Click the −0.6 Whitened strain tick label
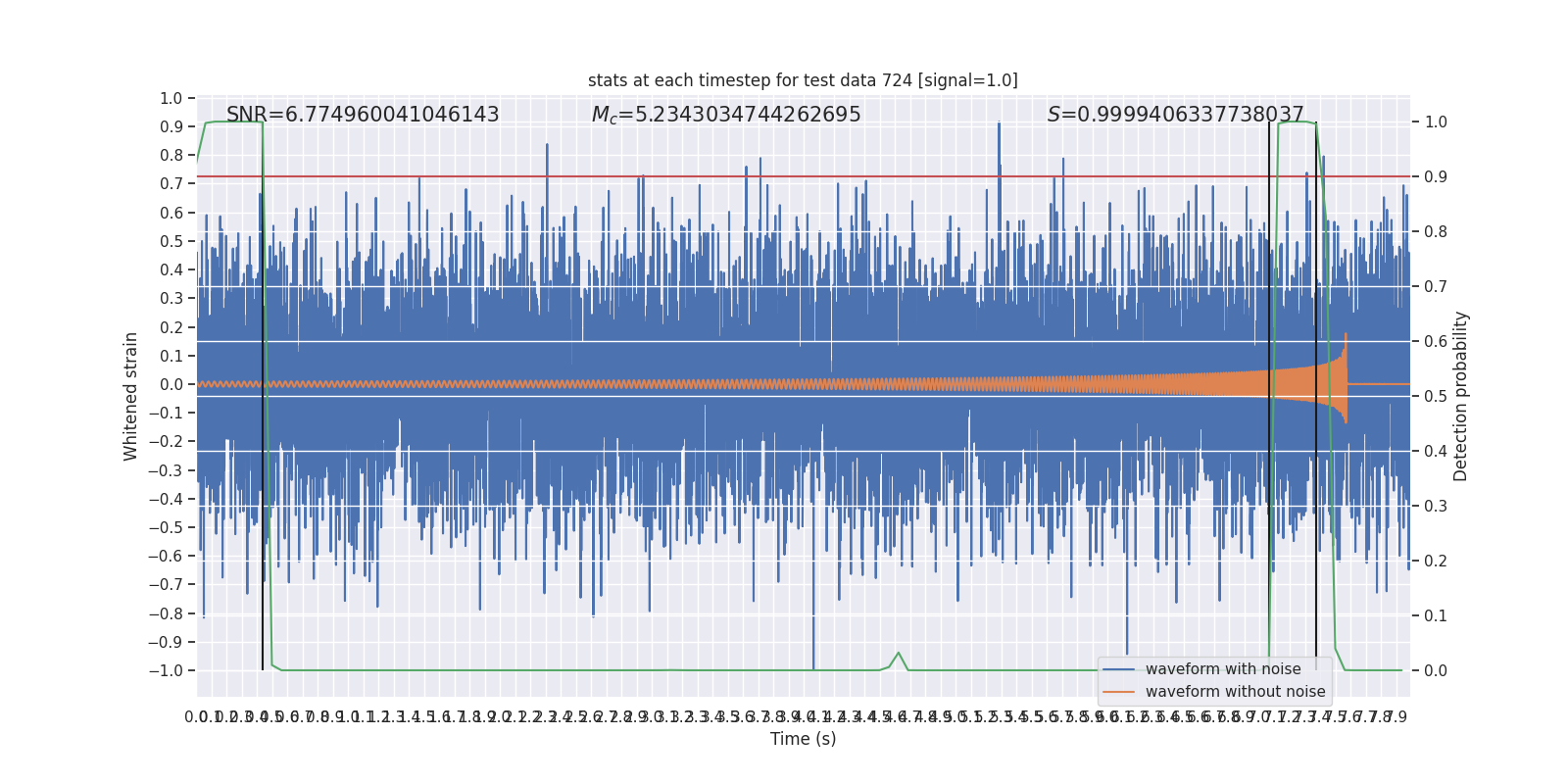This screenshot has height=784, width=1568. tap(166, 556)
